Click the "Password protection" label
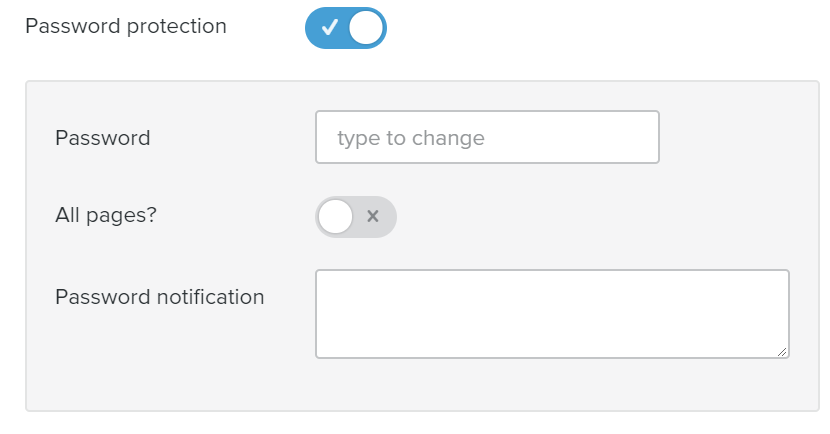Viewport: 830px width, 434px height. point(126,26)
